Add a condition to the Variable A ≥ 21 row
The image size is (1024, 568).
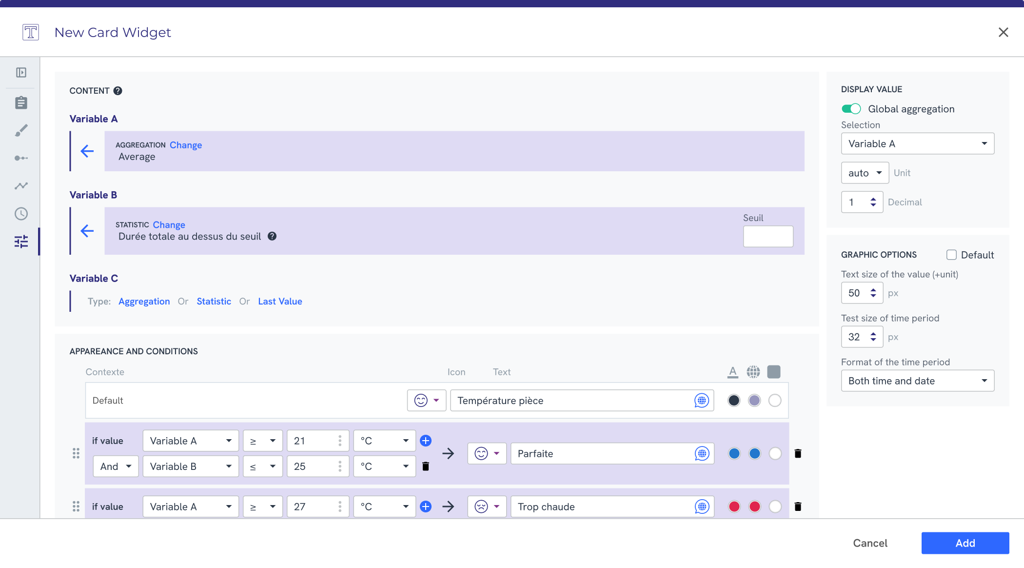[x=426, y=441]
